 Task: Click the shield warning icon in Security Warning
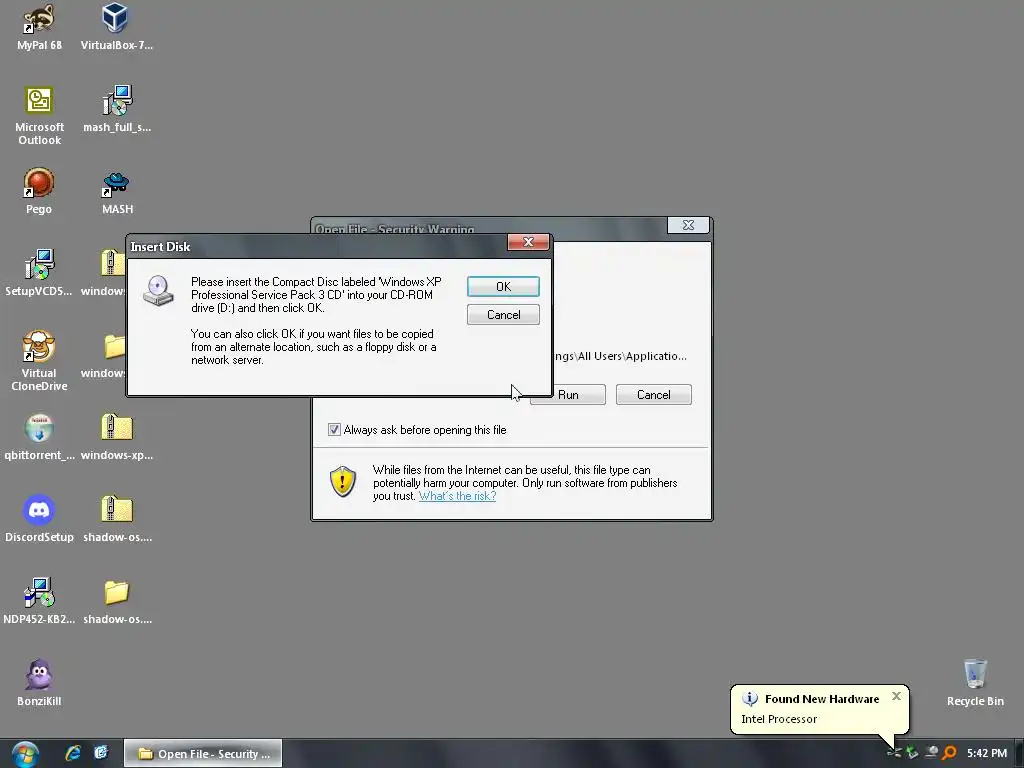pos(343,481)
